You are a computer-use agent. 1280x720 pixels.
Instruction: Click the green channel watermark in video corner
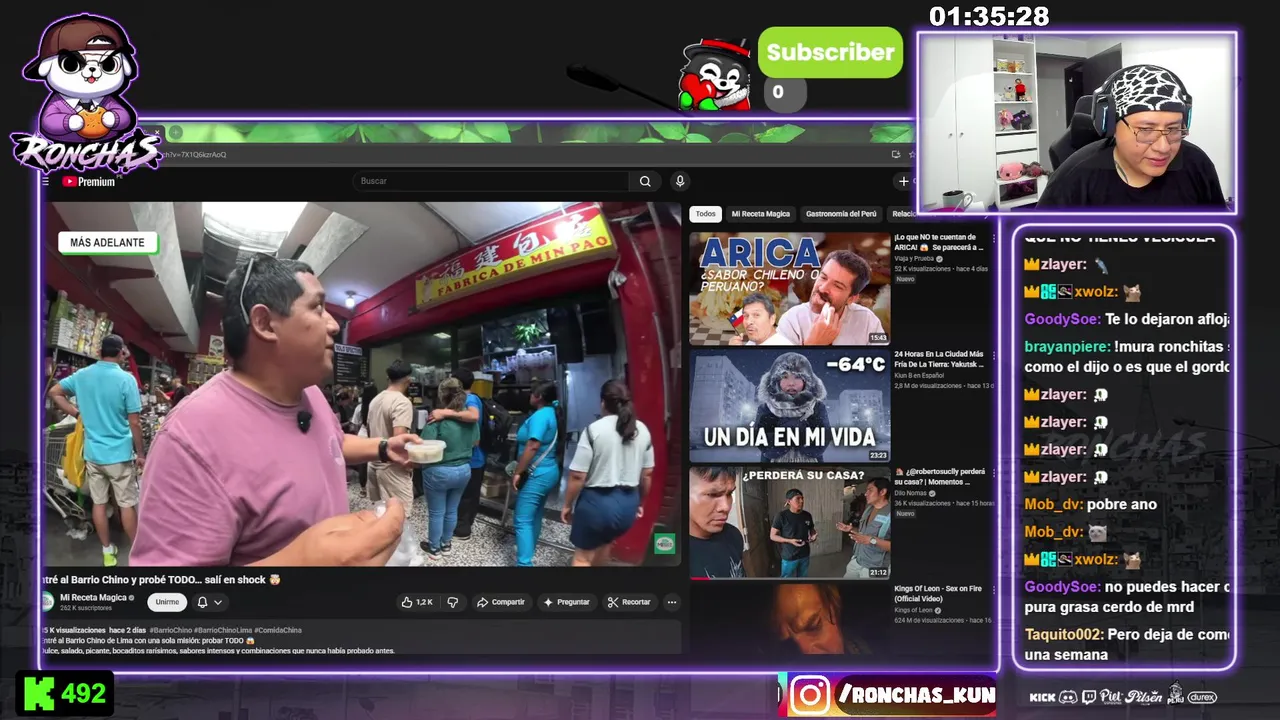pyautogui.click(x=664, y=544)
